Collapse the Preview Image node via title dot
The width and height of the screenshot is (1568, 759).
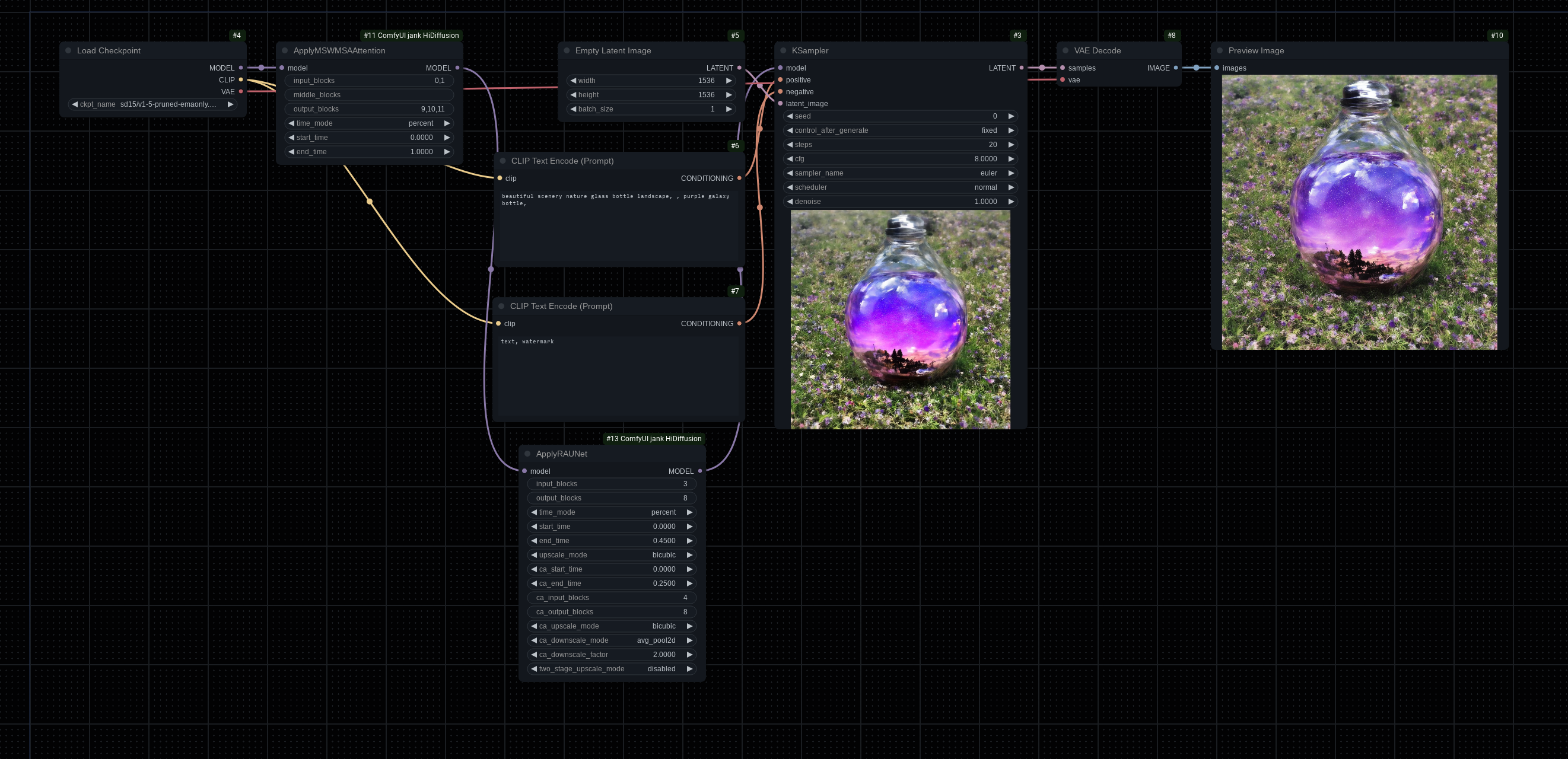tap(1220, 50)
